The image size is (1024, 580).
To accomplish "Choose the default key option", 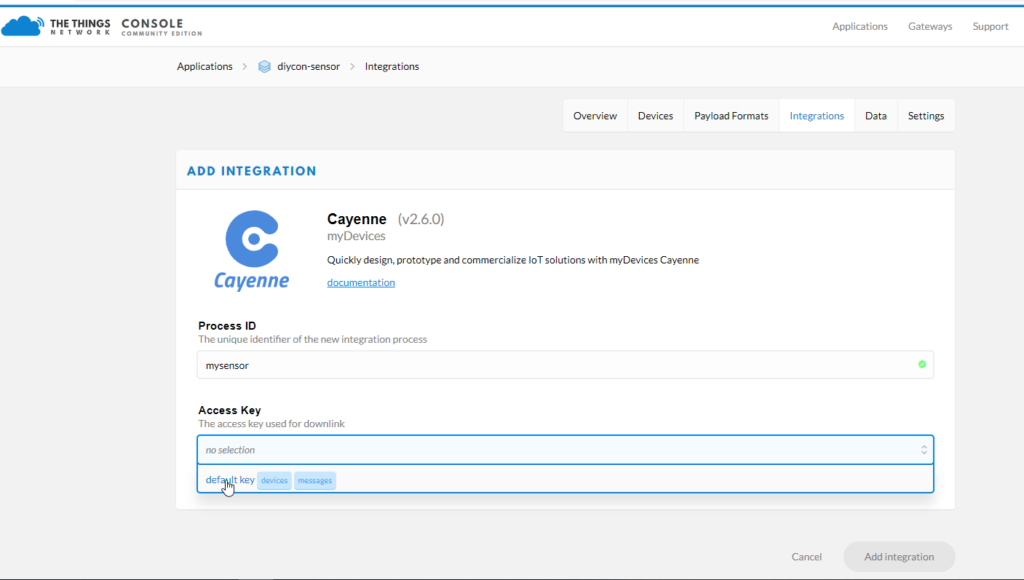I will click(566, 479).
